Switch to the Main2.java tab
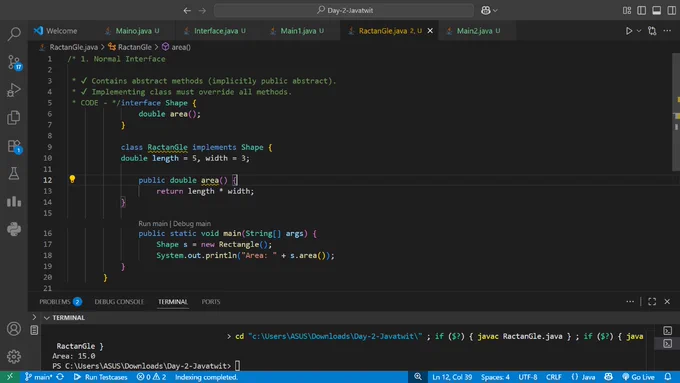 coord(474,31)
